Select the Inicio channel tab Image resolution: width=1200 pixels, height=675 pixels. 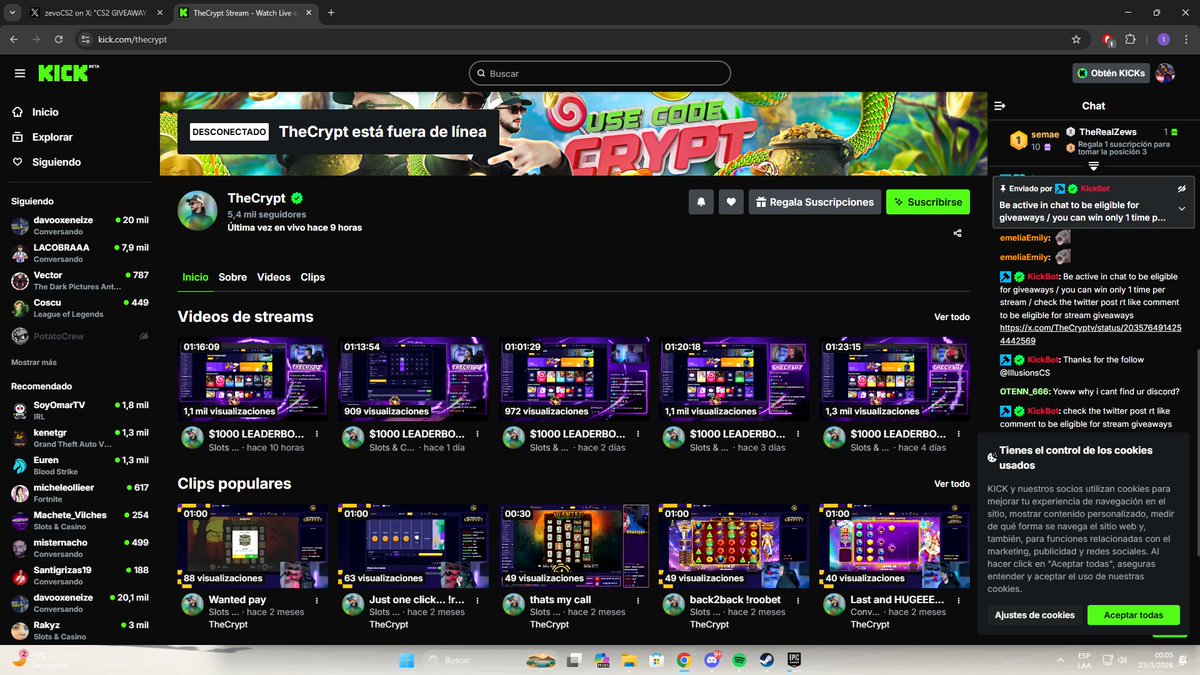tap(195, 277)
